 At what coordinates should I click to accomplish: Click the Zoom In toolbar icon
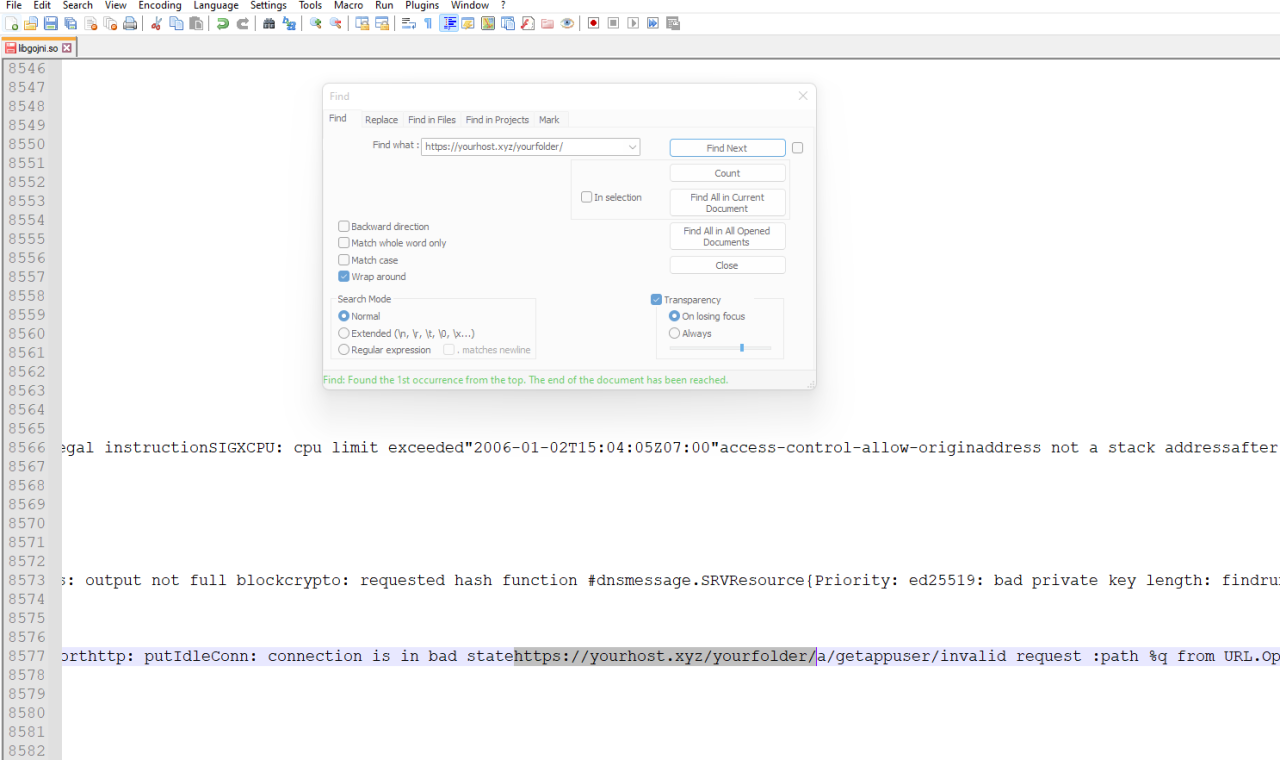(x=316, y=23)
